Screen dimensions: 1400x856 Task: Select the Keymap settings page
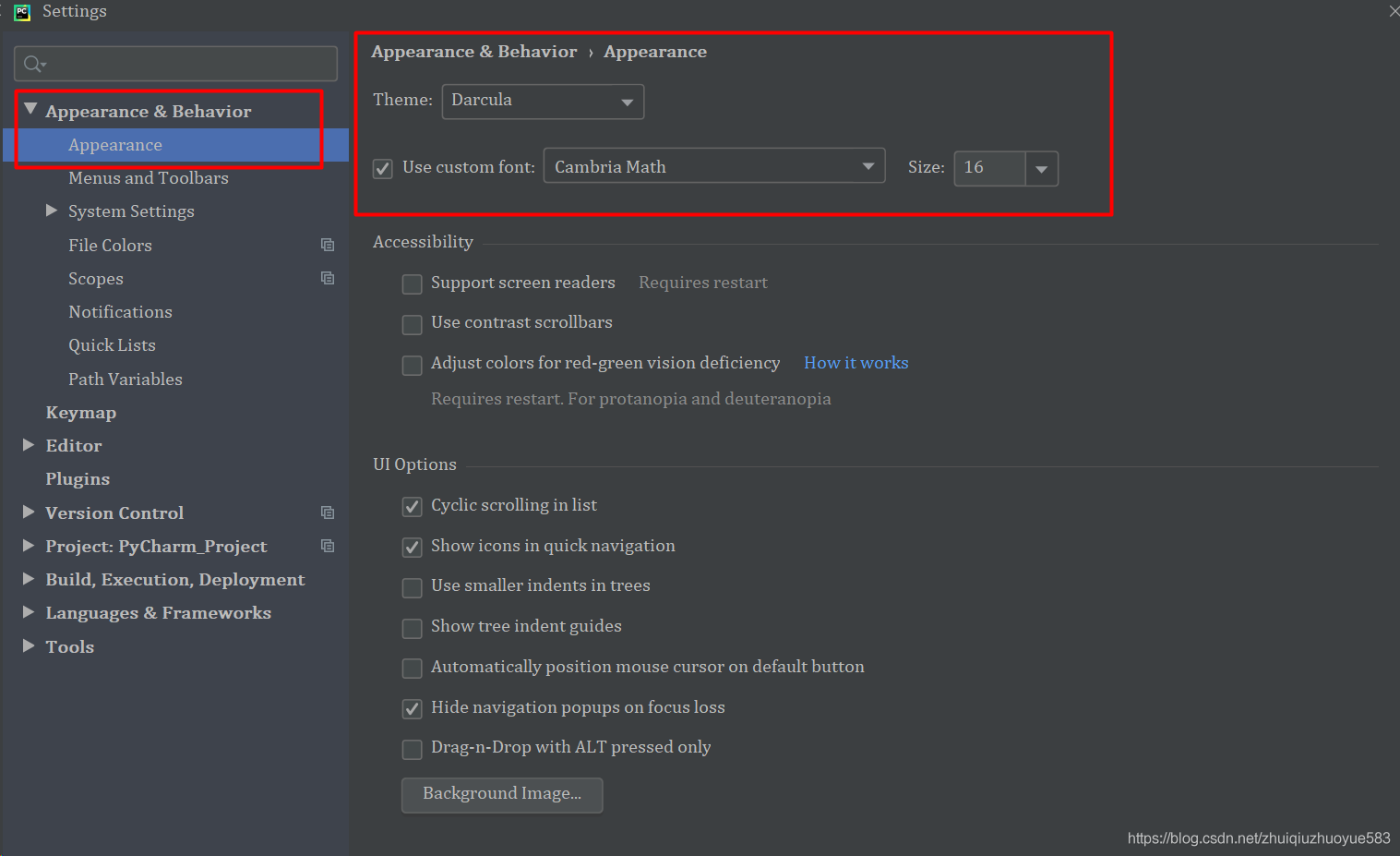[x=81, y=412]
